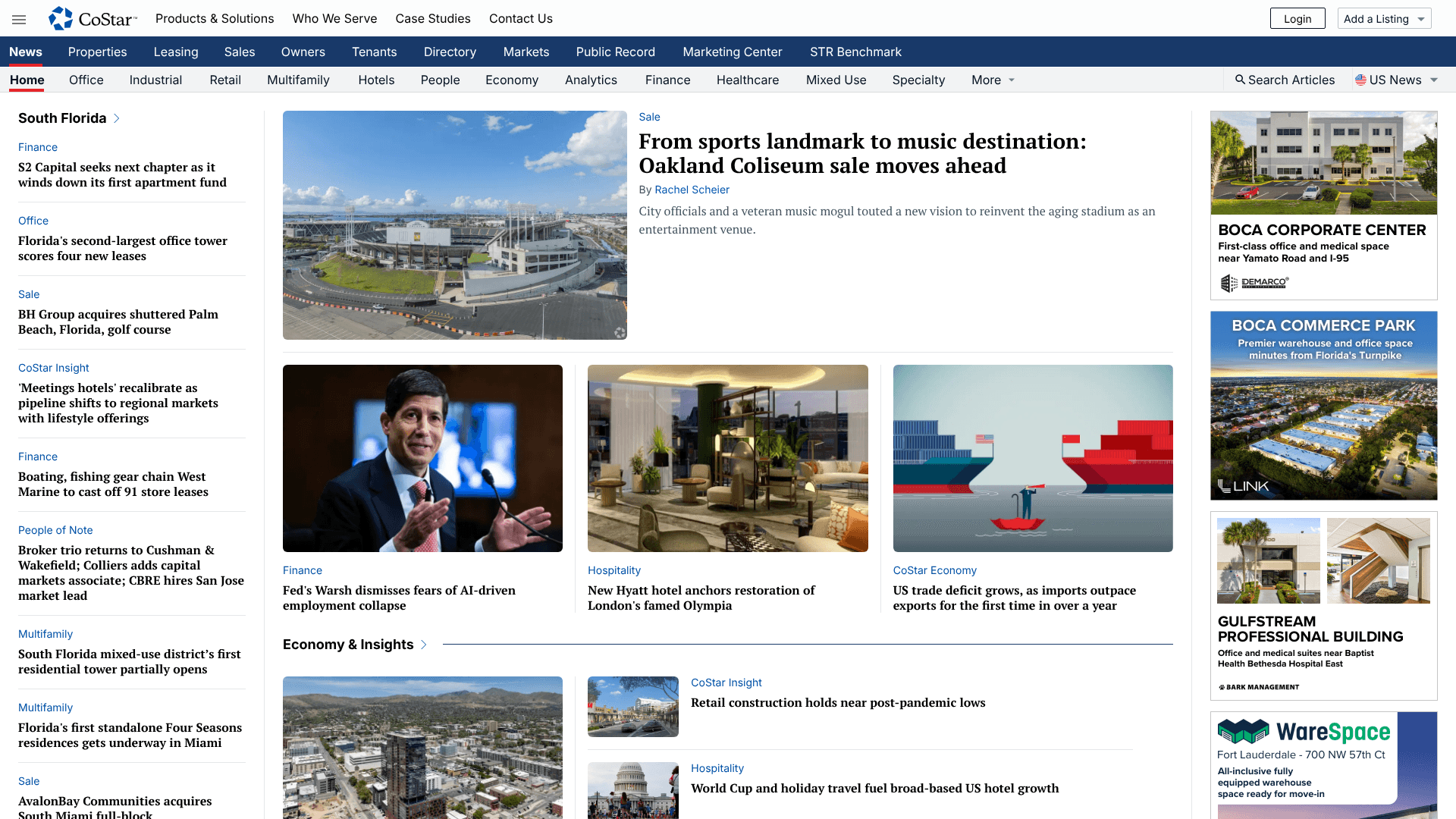Screen dimensions: 1456x819
Task: Go to the Properties tab
Action: pos(97,52)
